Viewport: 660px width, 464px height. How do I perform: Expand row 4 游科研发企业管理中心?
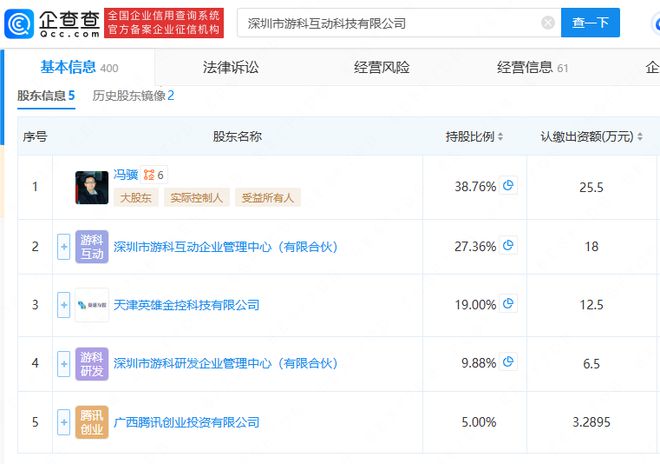pyautogui.click(x=64, y=364)
